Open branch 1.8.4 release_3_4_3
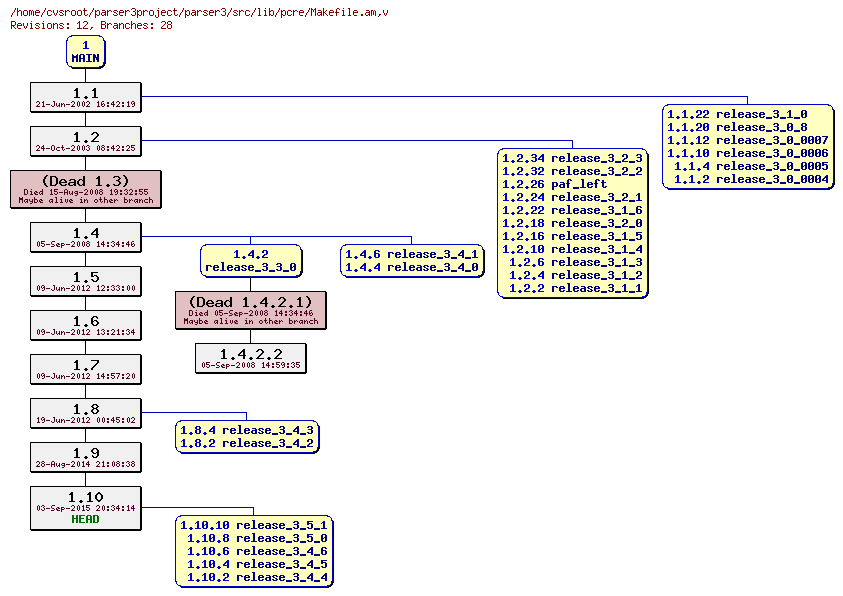The image size is (843, 596). coord(247,430)
